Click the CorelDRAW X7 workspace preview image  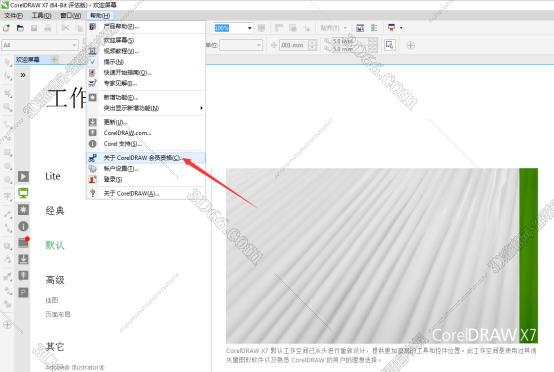[382, 255]
